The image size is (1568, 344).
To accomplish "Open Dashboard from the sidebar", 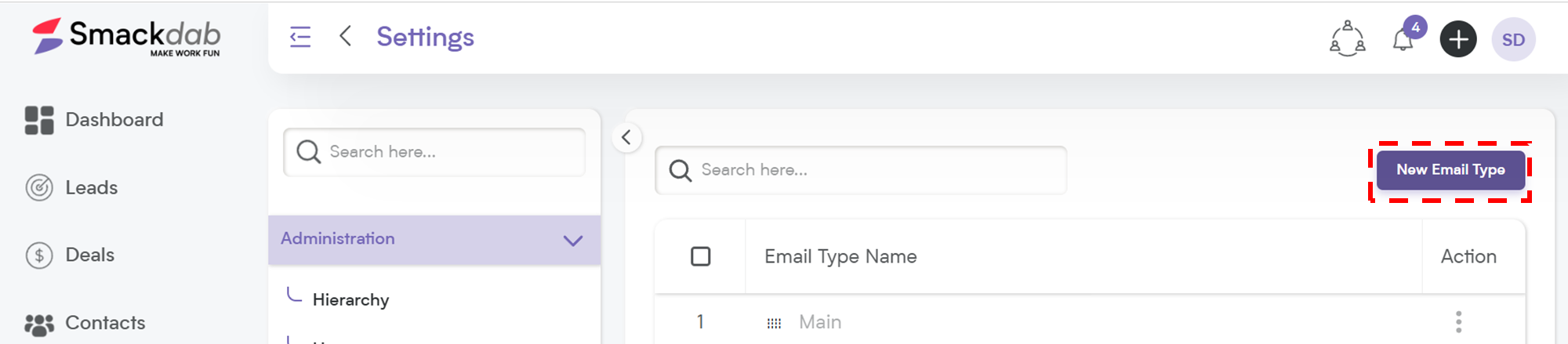I will [94, 120].
